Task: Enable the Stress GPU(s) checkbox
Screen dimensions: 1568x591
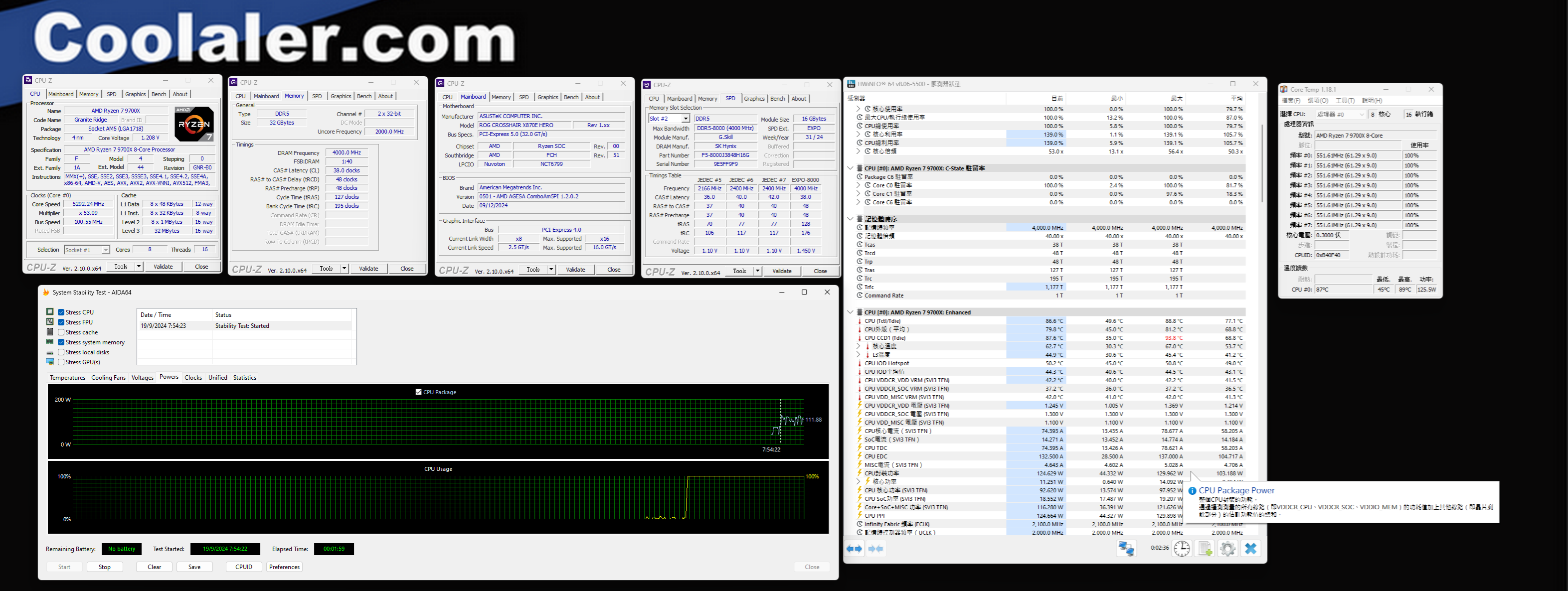Action: (61, 362)
